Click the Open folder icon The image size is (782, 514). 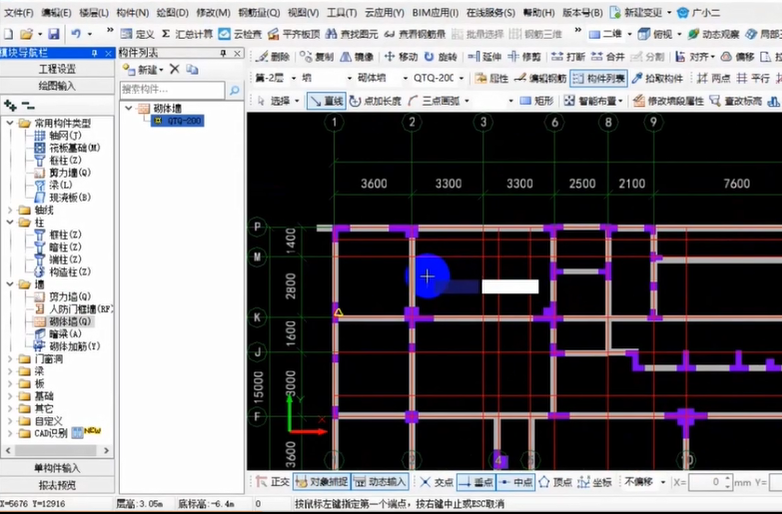click(26, 34)
